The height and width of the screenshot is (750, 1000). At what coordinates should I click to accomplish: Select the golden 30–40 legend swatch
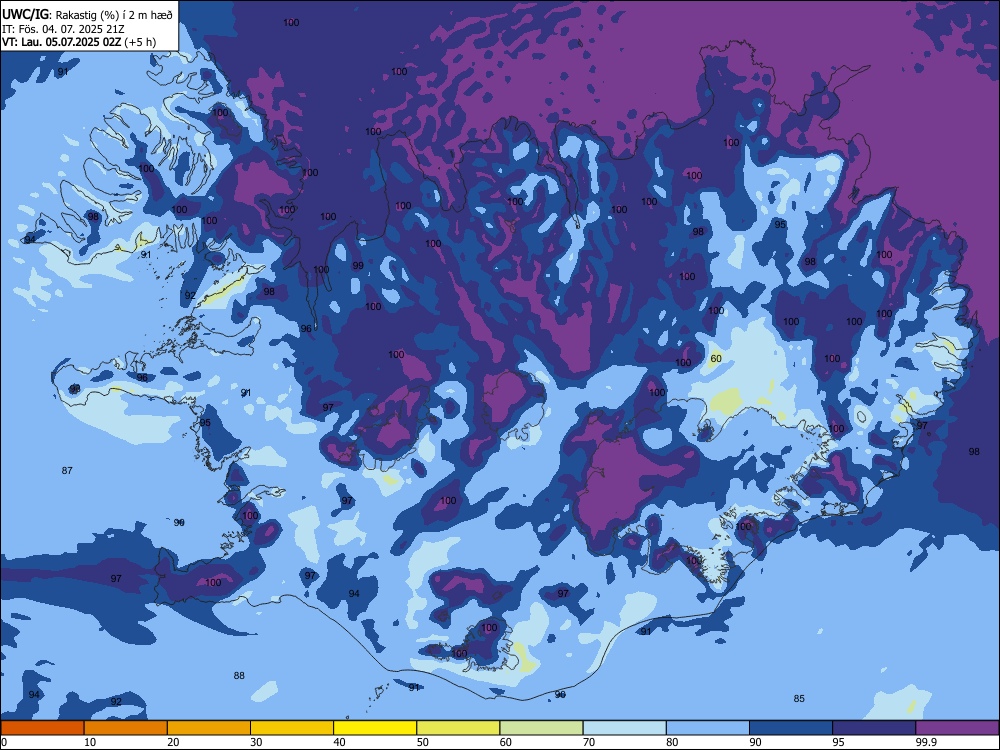coord(292,727)
